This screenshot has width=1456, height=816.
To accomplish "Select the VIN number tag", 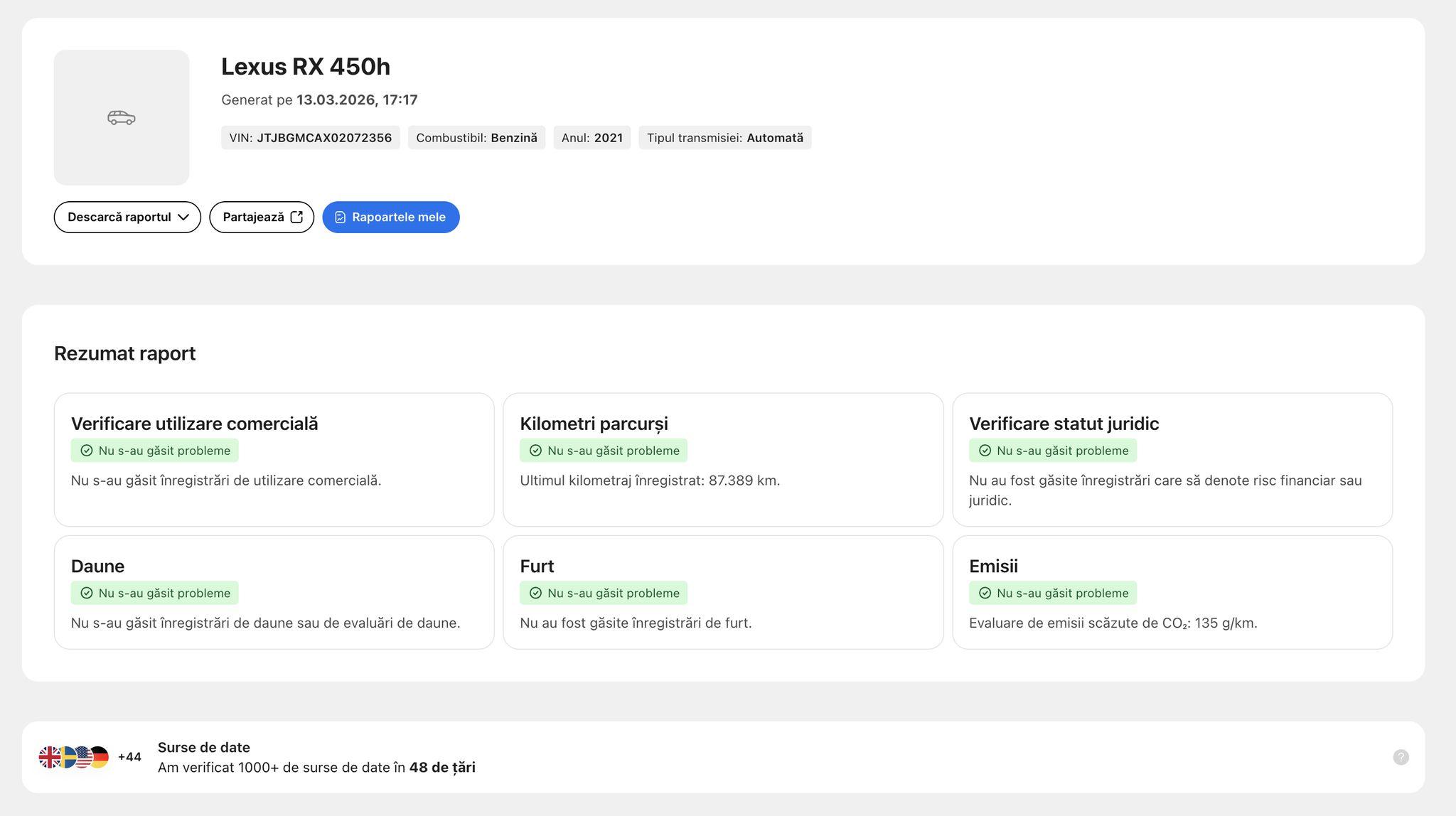I will click(x=310, y=138).
